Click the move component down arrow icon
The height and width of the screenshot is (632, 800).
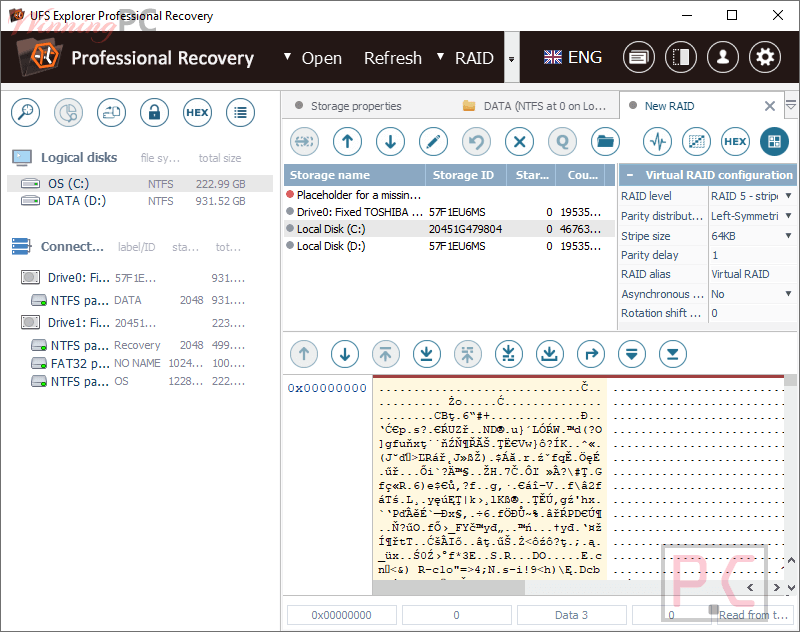tap(391, 141)
